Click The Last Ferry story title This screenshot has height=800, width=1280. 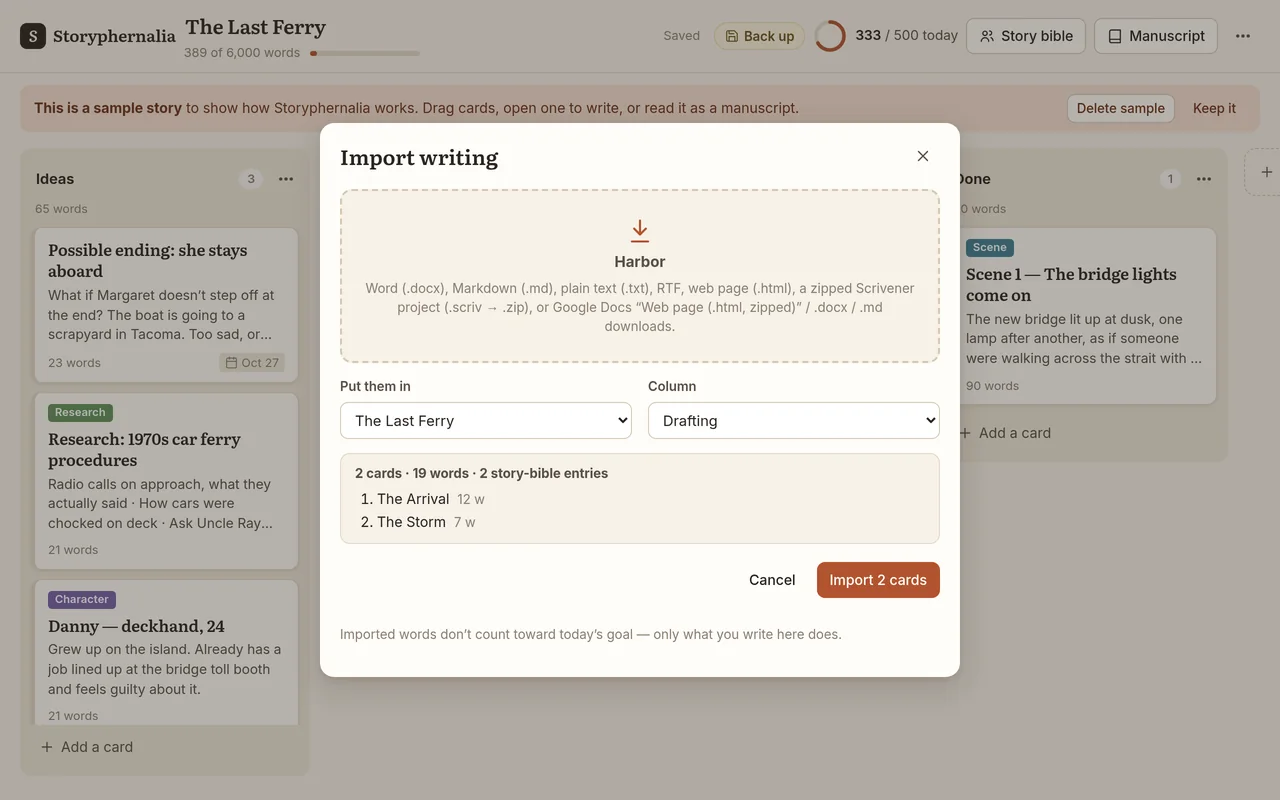[256, 27]
